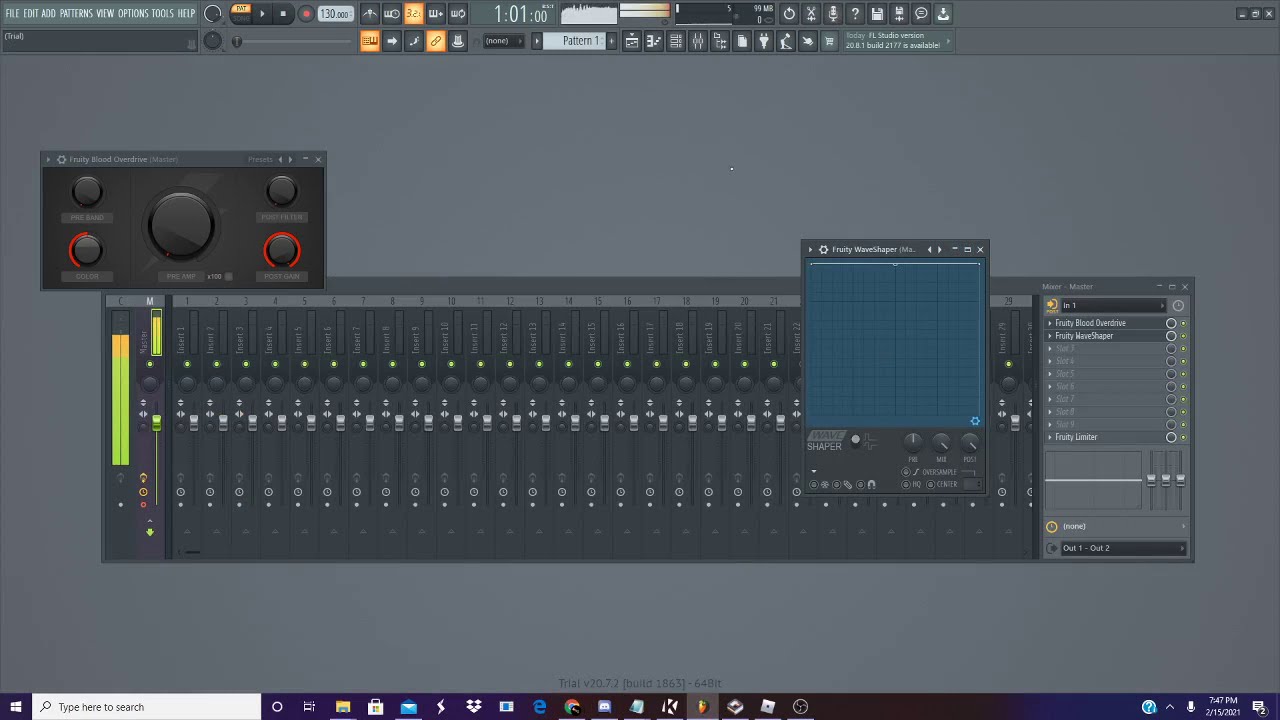Click the multilink to controllers chain icon
1280x720 pixels.
pyautogui.click(x=436, y=41)
